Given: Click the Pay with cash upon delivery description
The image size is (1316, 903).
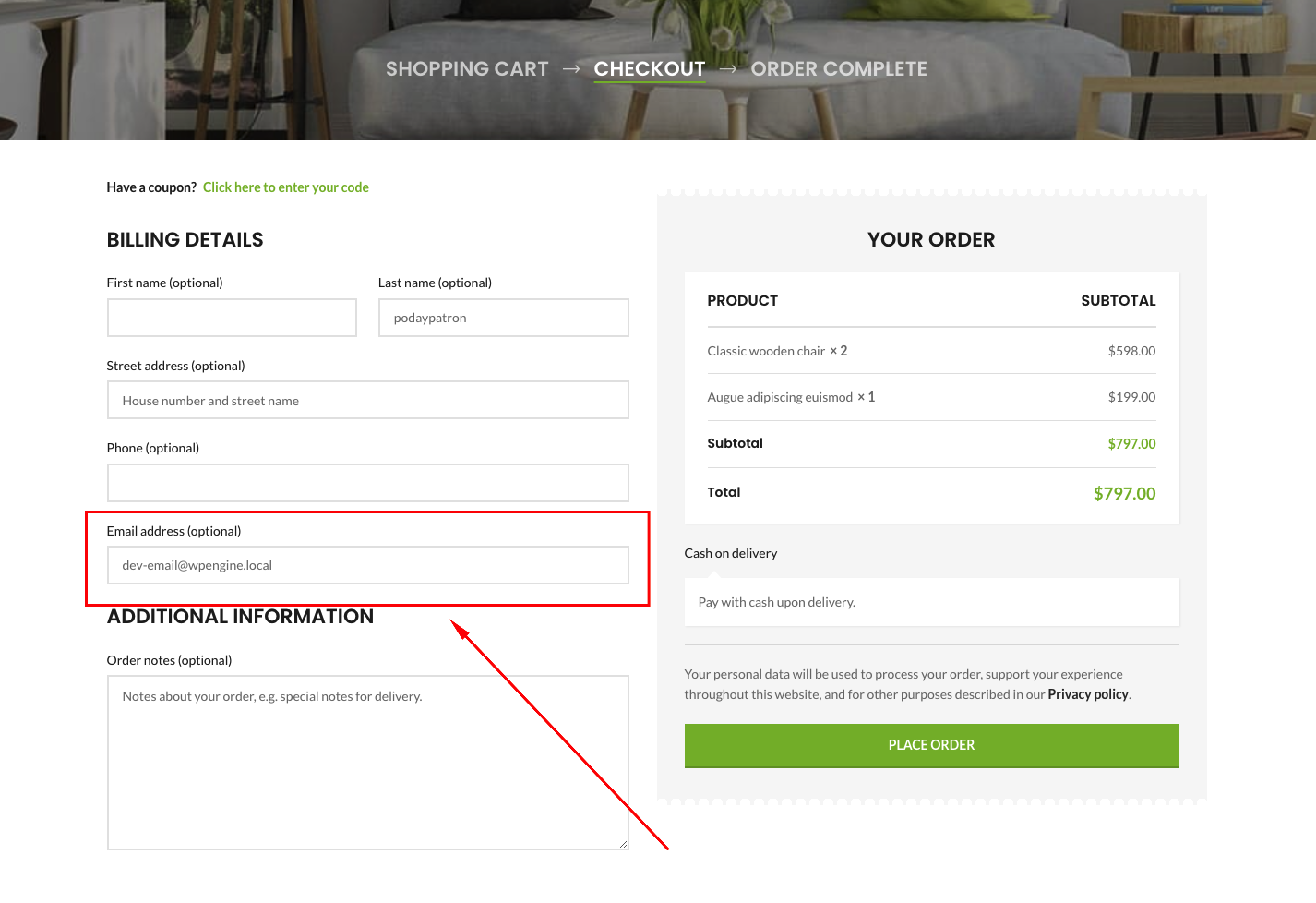Looking at the screenshot, I should tap(776, 602).
